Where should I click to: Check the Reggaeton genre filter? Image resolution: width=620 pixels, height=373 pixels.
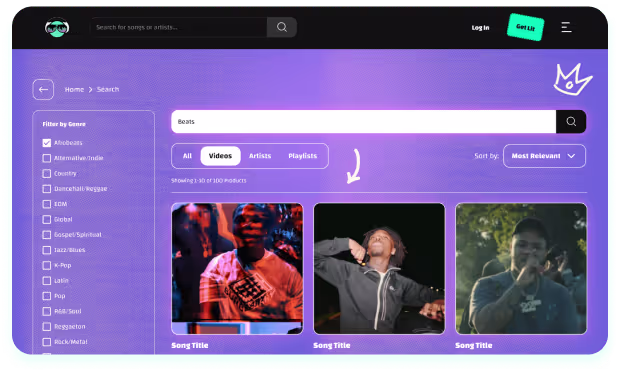point(47,327)
